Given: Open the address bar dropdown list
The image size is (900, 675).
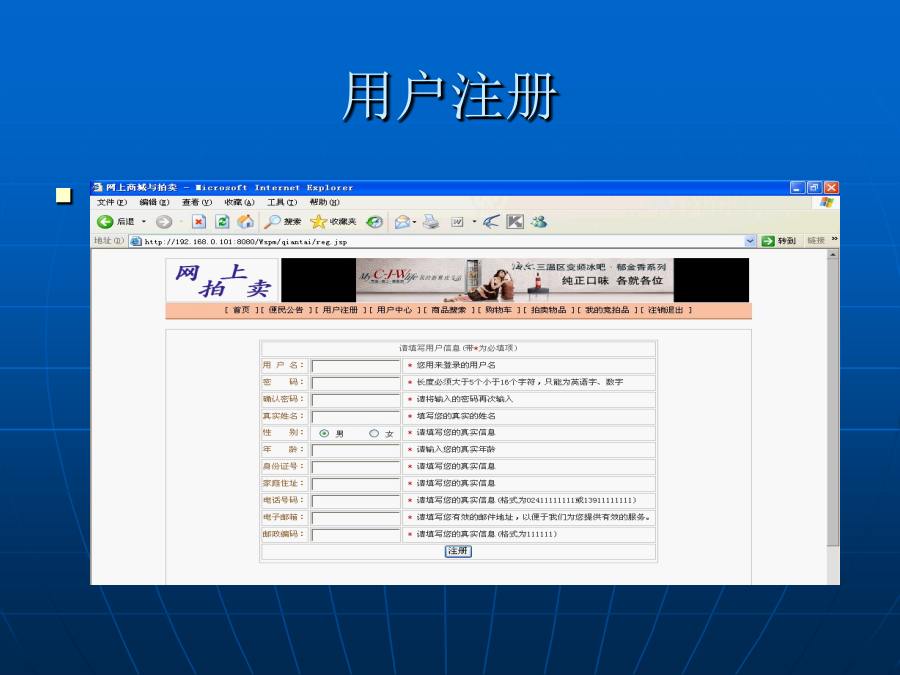Looking at the screenshot, I should tap(750, 241).
